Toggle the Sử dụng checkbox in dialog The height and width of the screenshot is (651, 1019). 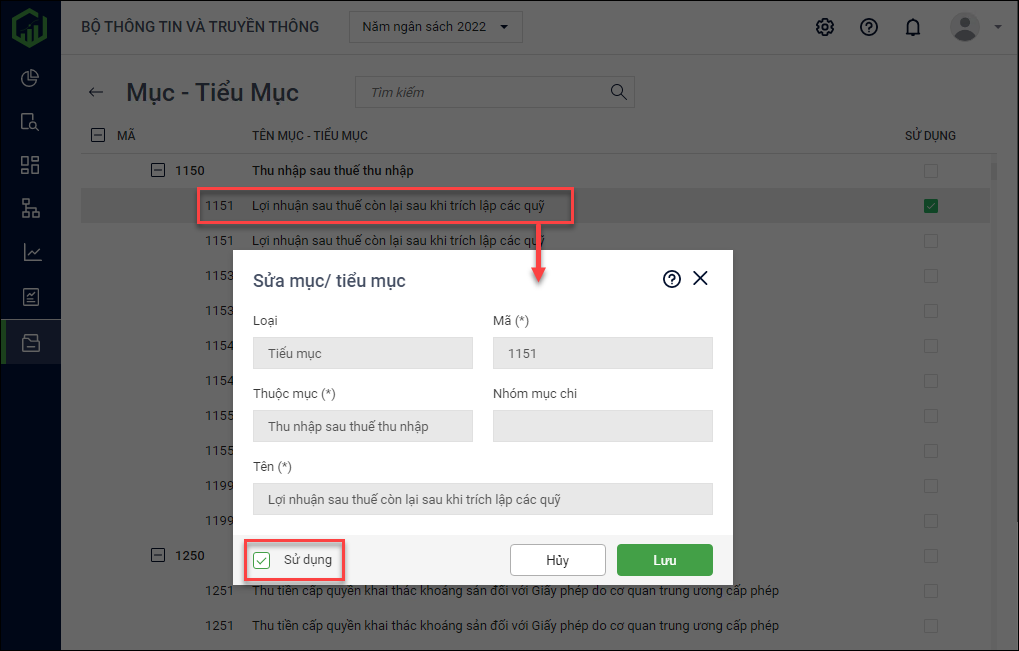262,561
